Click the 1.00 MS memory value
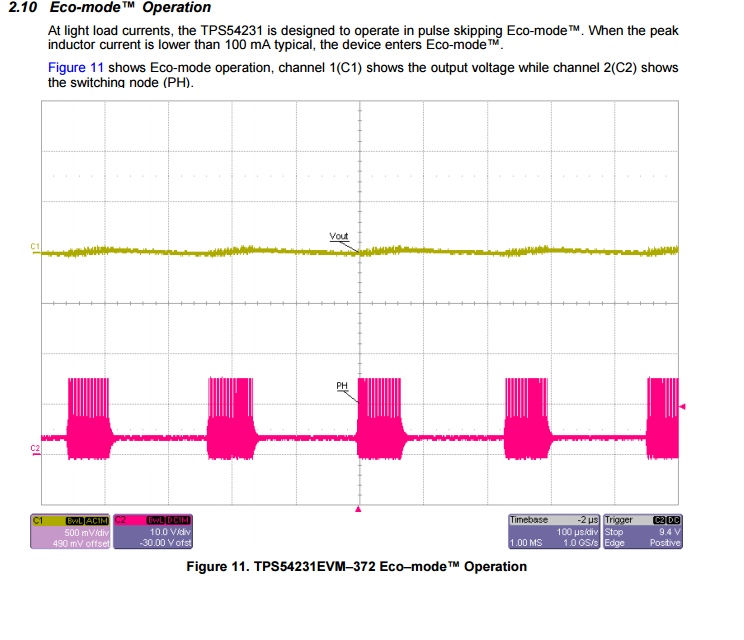 [526, 543]
